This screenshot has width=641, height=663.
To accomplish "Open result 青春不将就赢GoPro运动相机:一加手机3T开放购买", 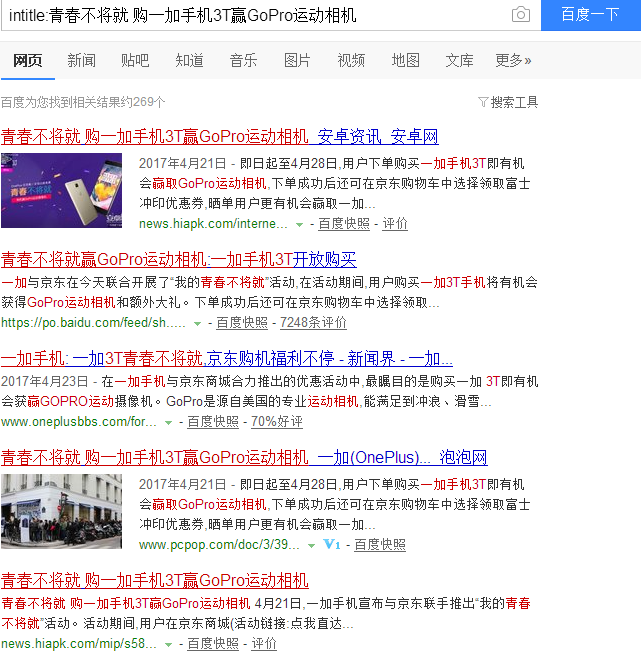I will click(178, 259).
